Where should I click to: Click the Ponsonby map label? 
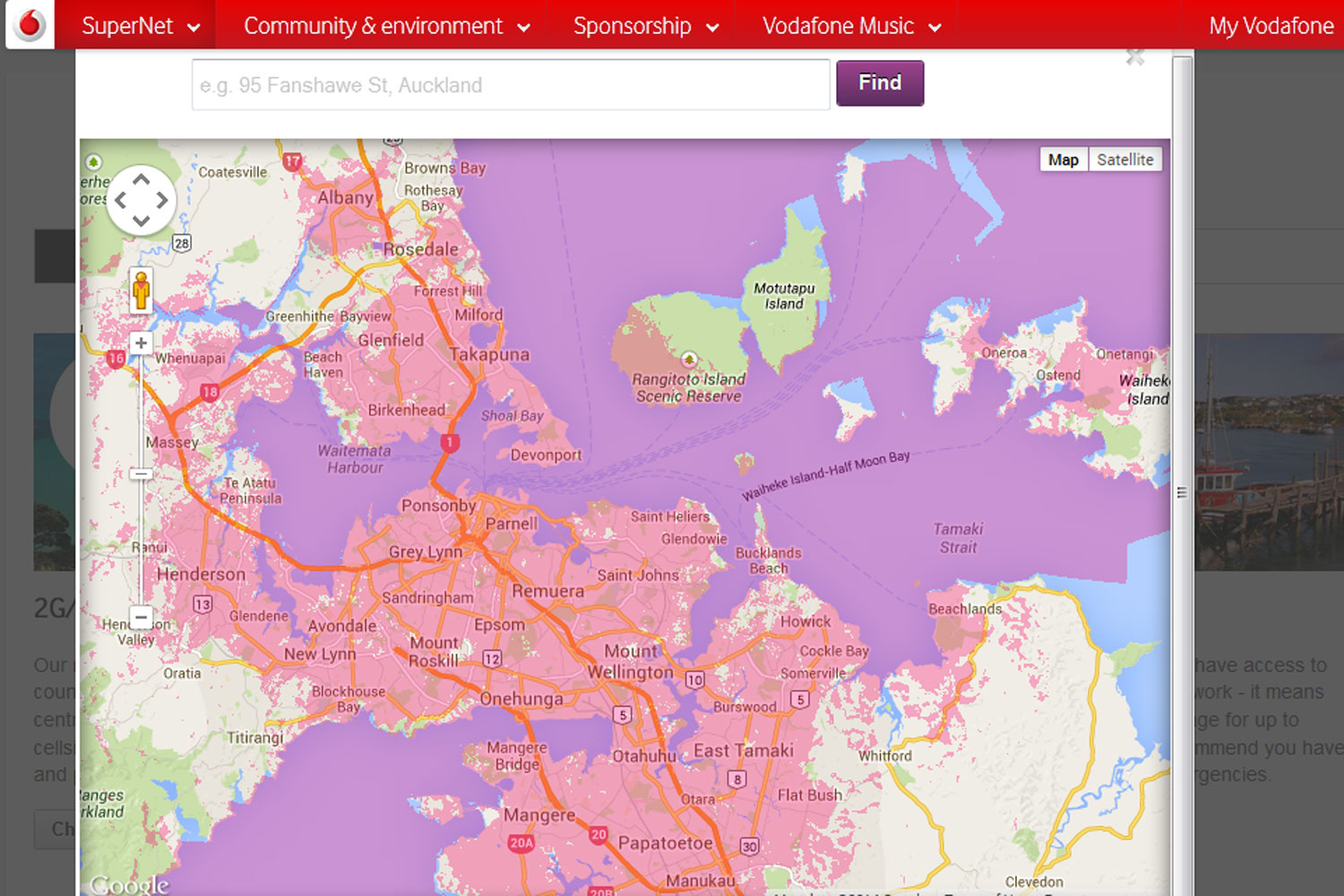pos(439,505)
